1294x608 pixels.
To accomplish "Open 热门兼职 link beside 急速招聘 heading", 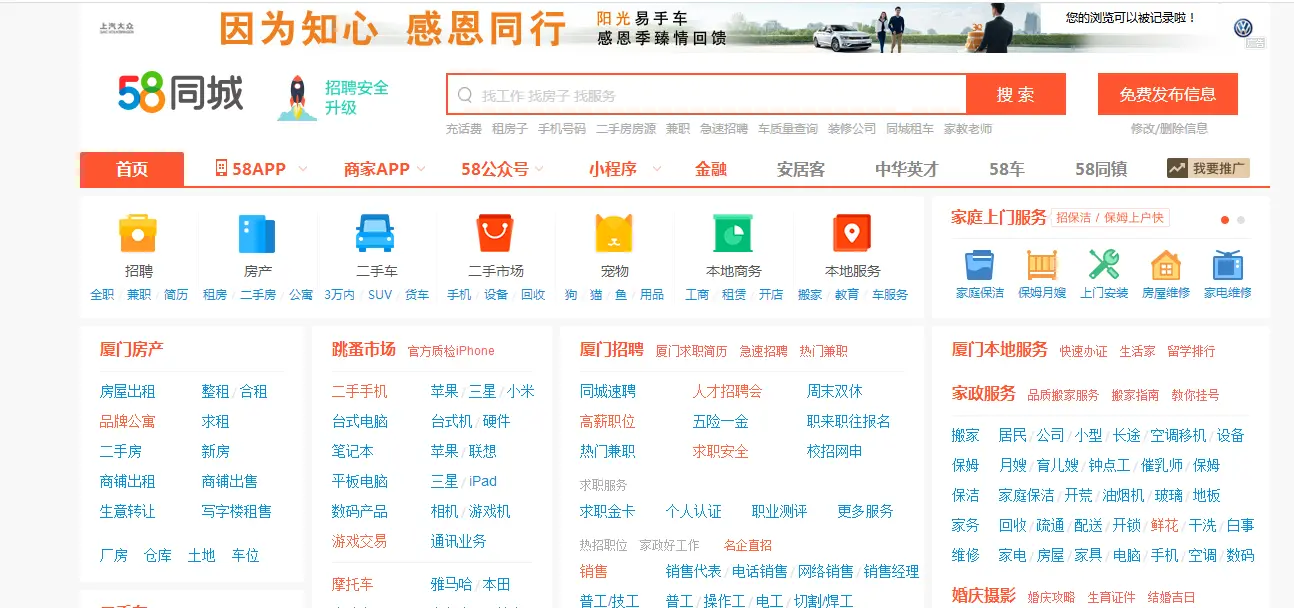I will tap(823, 351).
